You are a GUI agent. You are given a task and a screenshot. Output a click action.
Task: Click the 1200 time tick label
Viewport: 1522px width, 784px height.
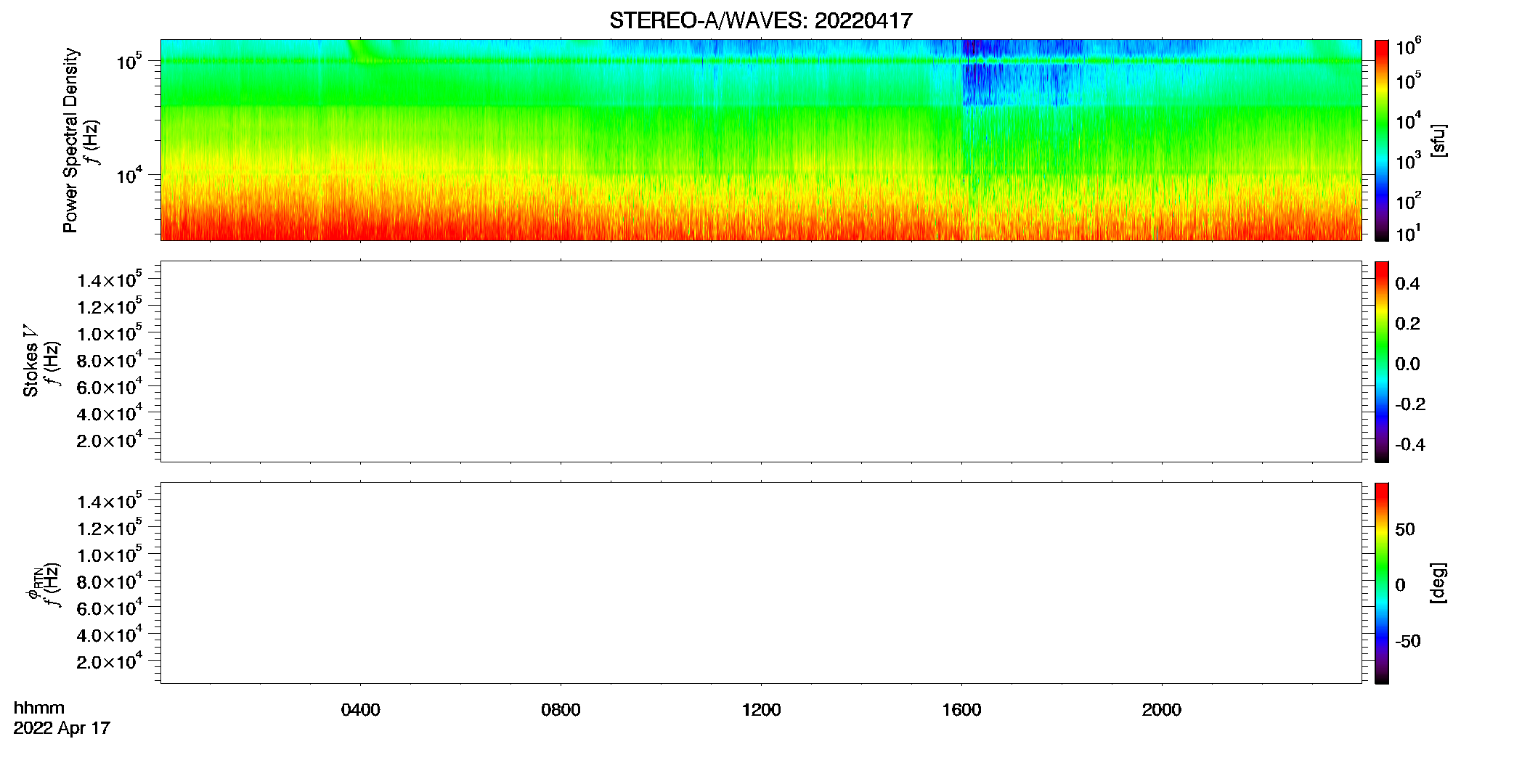[x=761, y=710]
